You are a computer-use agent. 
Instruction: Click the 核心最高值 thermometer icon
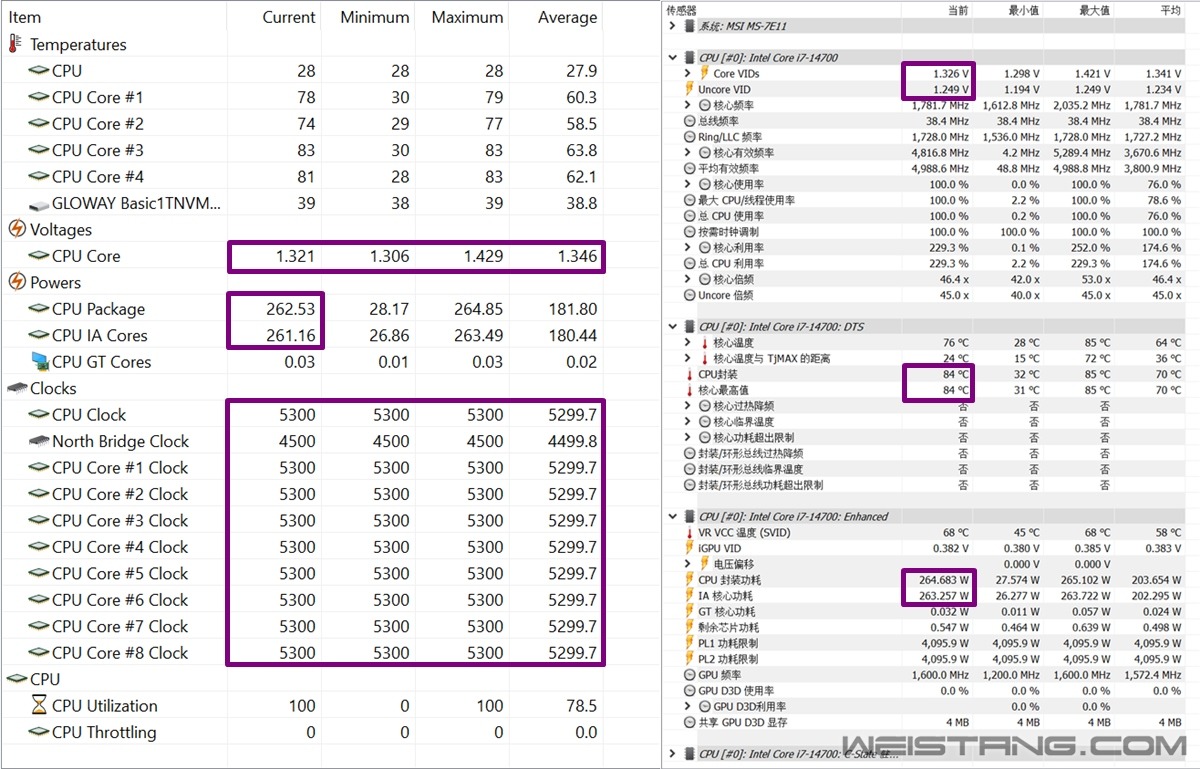click(689, 390)
